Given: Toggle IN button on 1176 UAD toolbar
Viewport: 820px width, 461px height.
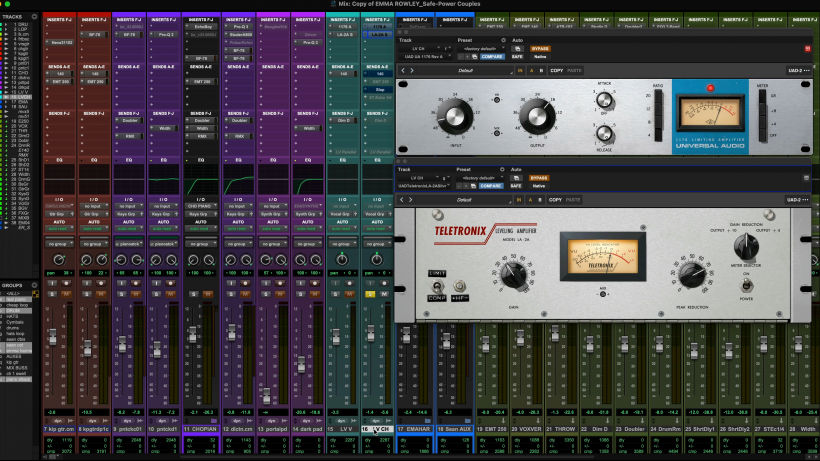Looking at the screenshot, I should [520, 71].
